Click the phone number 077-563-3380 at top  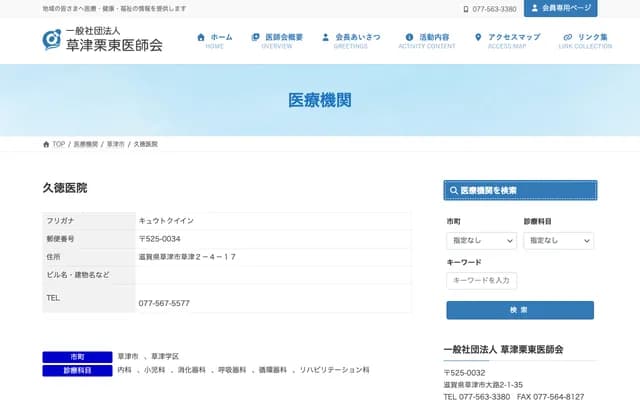493,9
